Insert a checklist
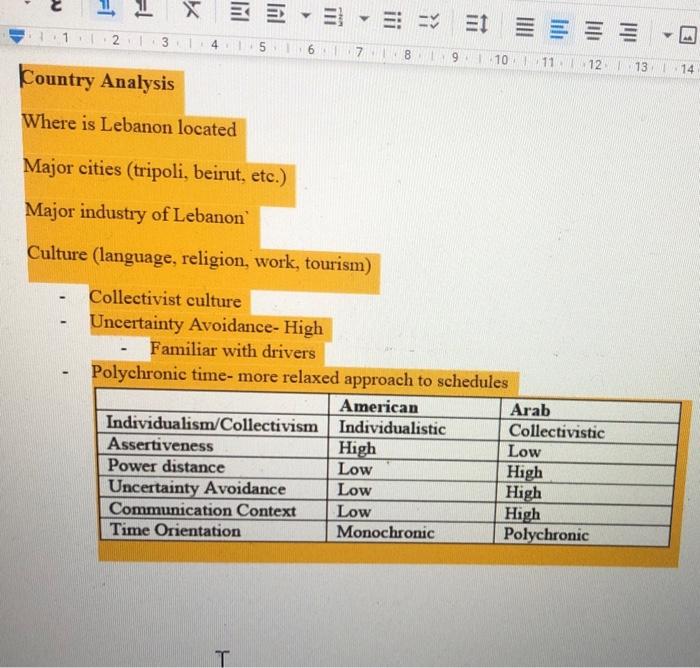The height and width of the screenshot is (668, 700). coord(429,21)
